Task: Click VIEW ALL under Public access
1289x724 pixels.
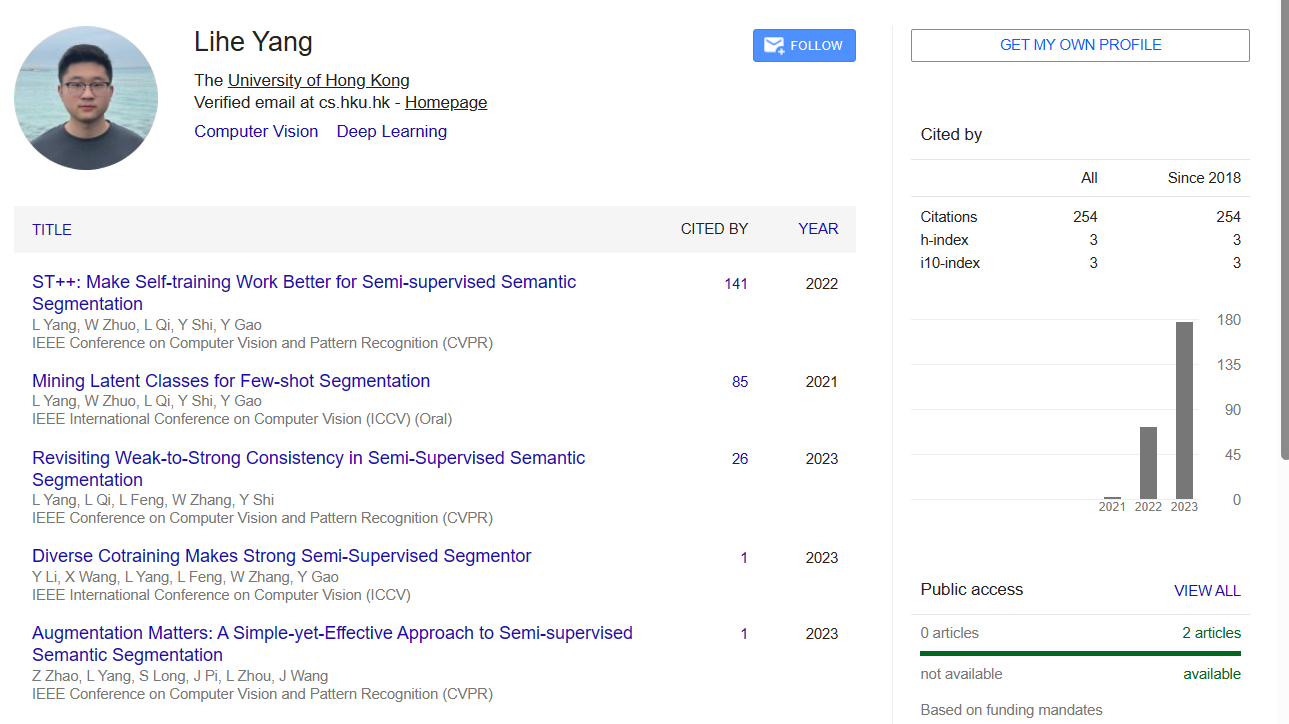Action: point(1207,591)
